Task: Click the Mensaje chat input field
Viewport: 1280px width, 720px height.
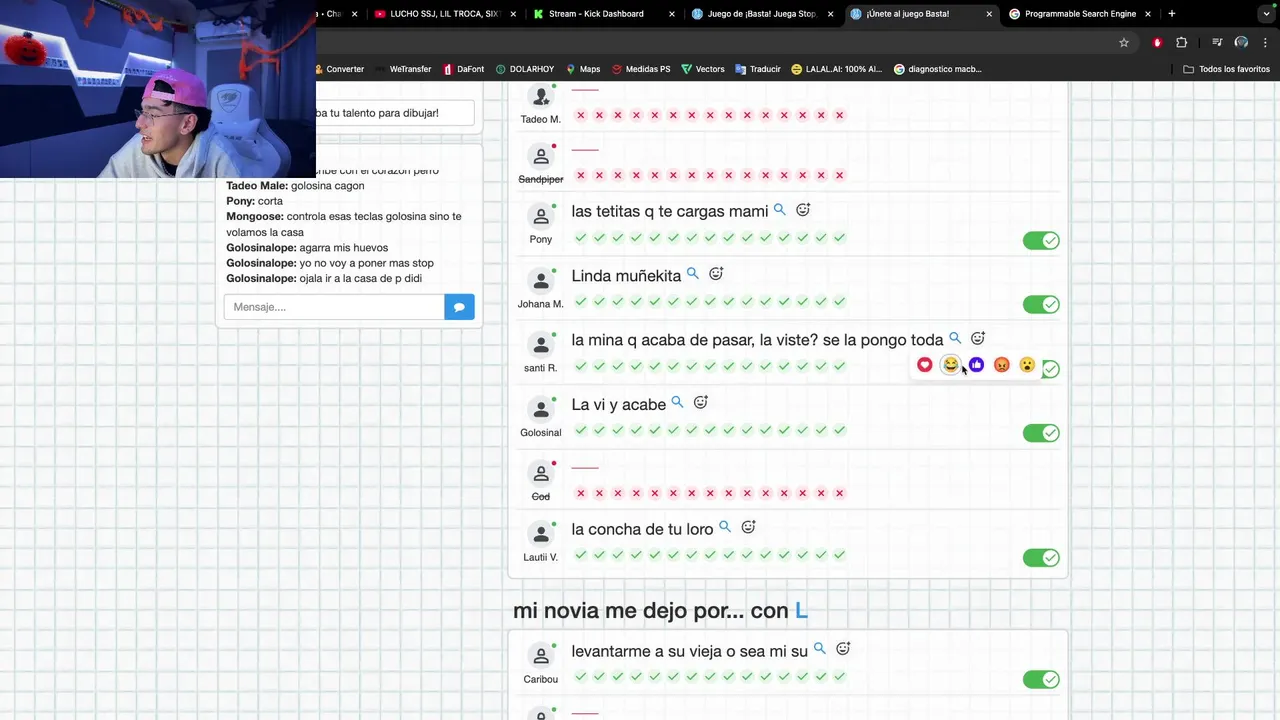Action: (x=334, y=307)
